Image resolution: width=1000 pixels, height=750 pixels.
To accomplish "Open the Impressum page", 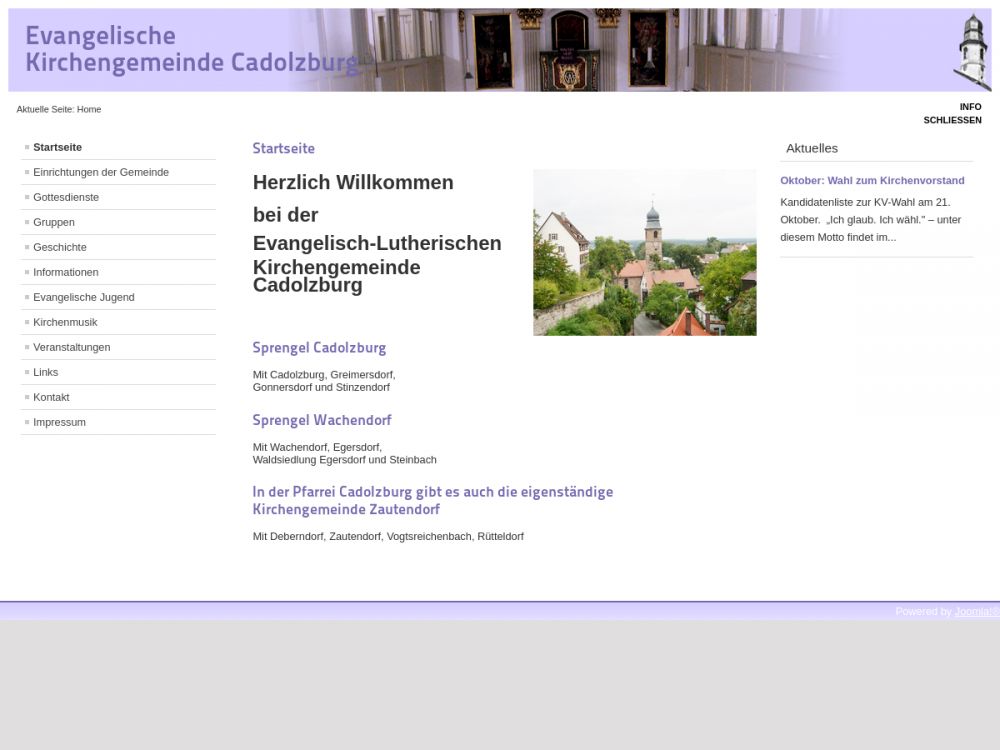I will [x=59, y=422].
